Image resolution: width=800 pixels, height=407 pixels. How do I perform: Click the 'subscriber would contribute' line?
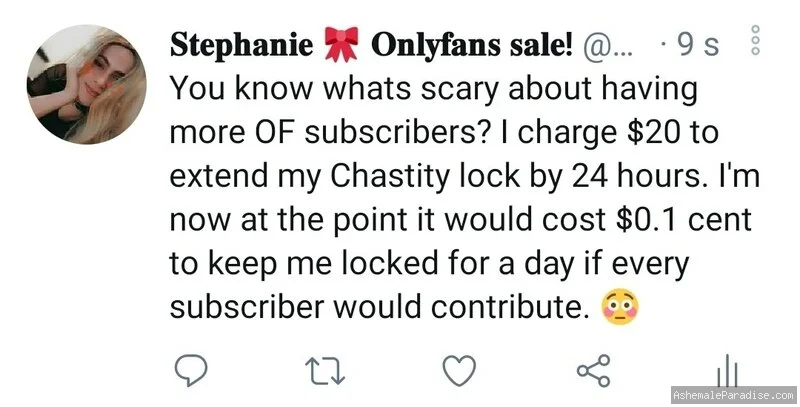click(x=376, y=308)
